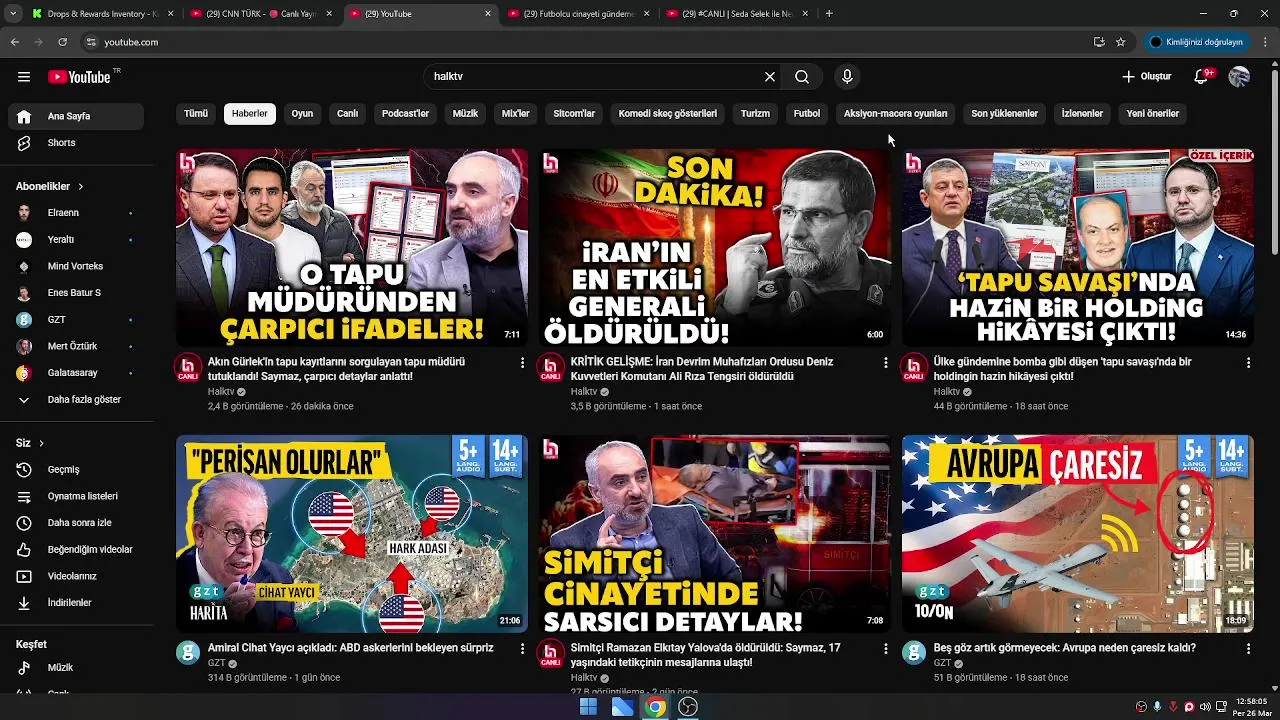Play 'İran'ın En Etkili Generali Öldürüldü' thumbnail
The width and height of the screenshot is (1280, 720).
tap(715, 247)
